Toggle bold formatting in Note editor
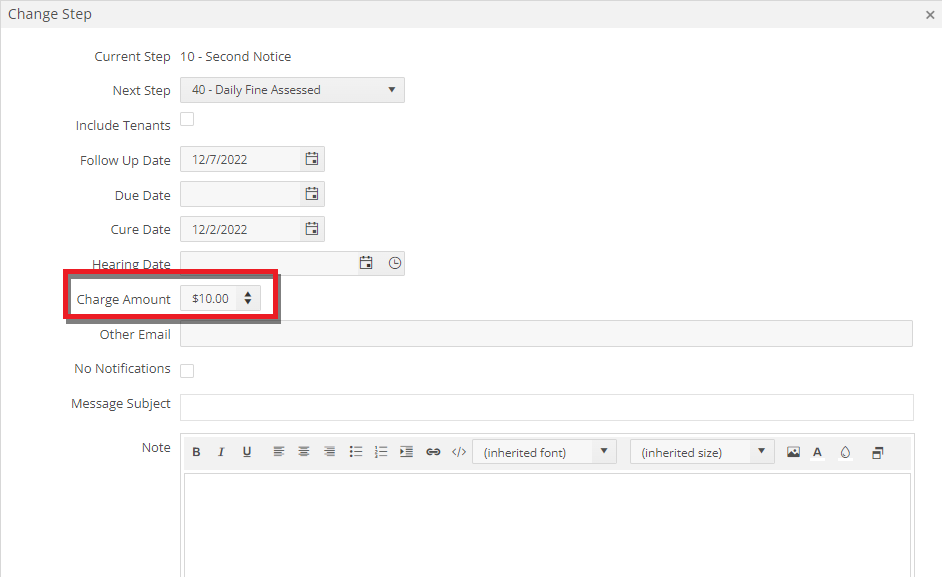Viewport: 942px width, 577px height. coord(196,452)
